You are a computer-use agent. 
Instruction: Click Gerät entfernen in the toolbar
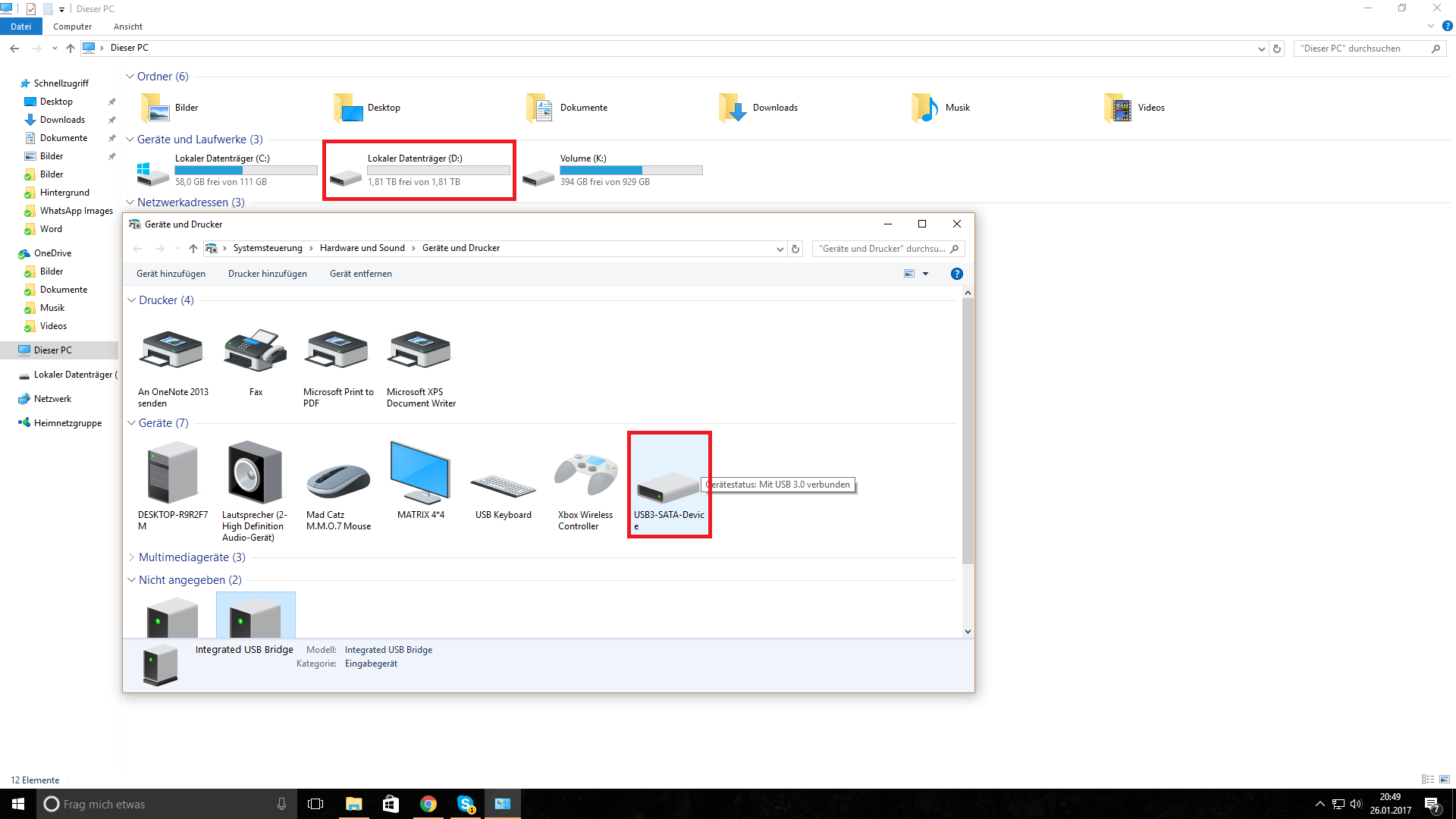click(x=360, y=274)
